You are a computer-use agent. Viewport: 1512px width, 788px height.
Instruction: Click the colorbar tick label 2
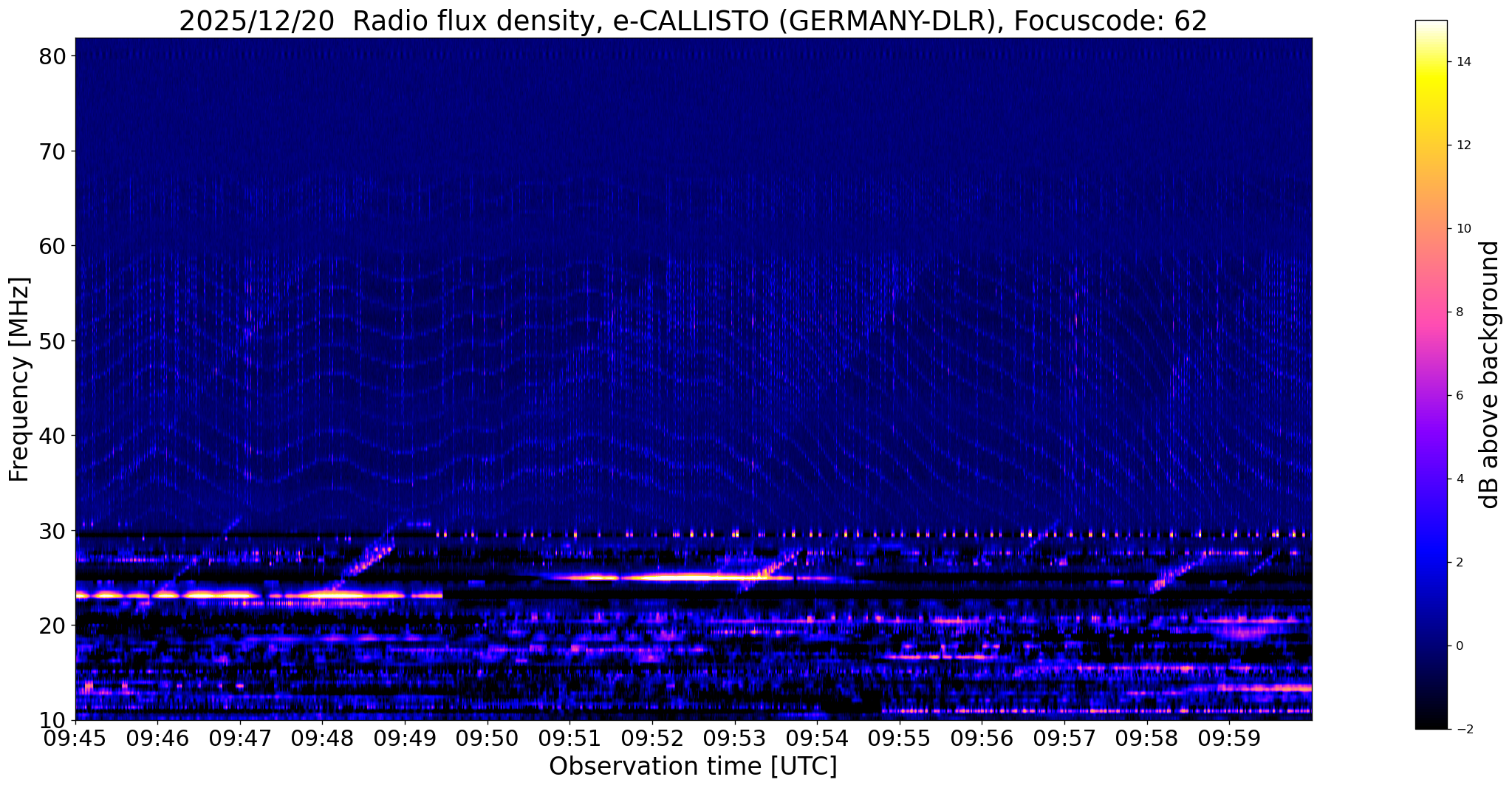1459,563
